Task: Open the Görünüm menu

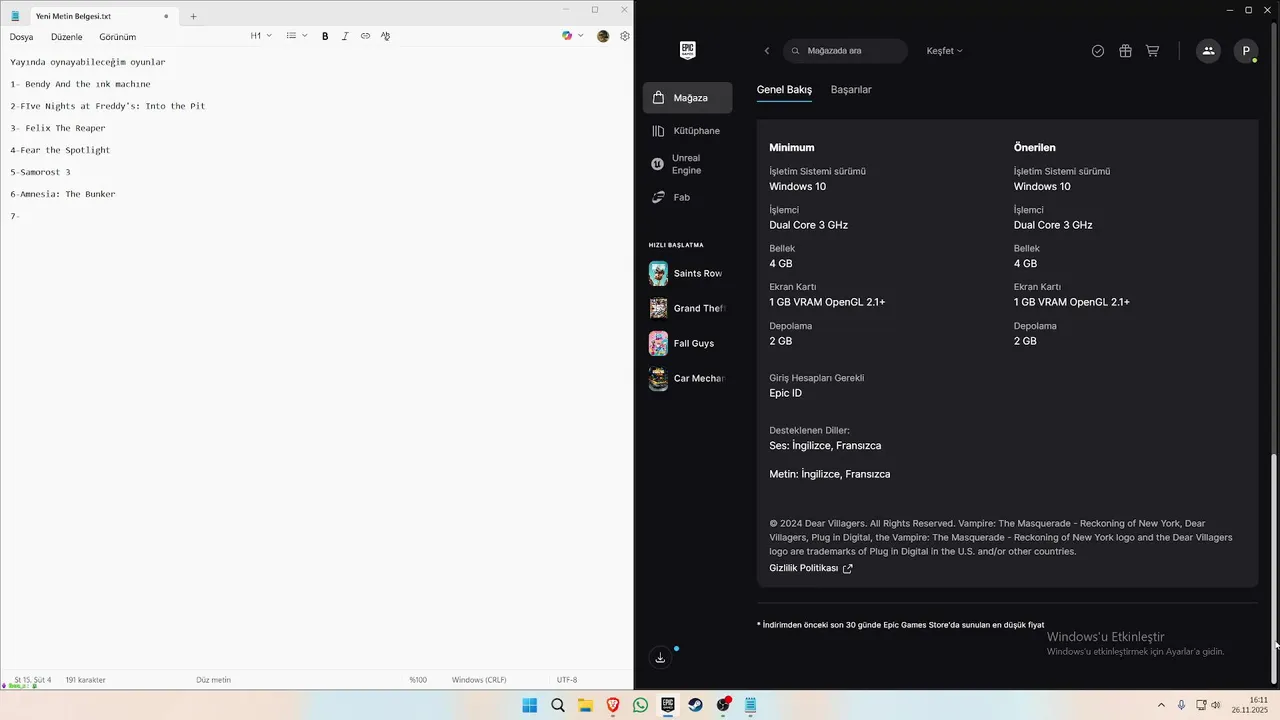Action: point(117,37)
